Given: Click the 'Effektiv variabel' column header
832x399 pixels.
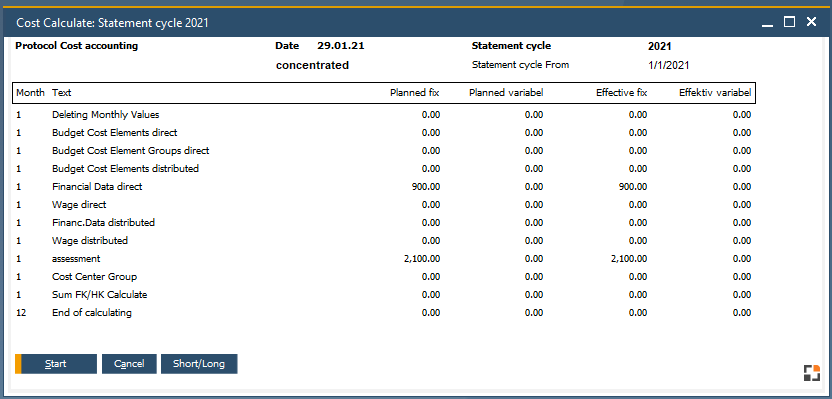Looking at the screenshot, I should click(x=715, y=93).
